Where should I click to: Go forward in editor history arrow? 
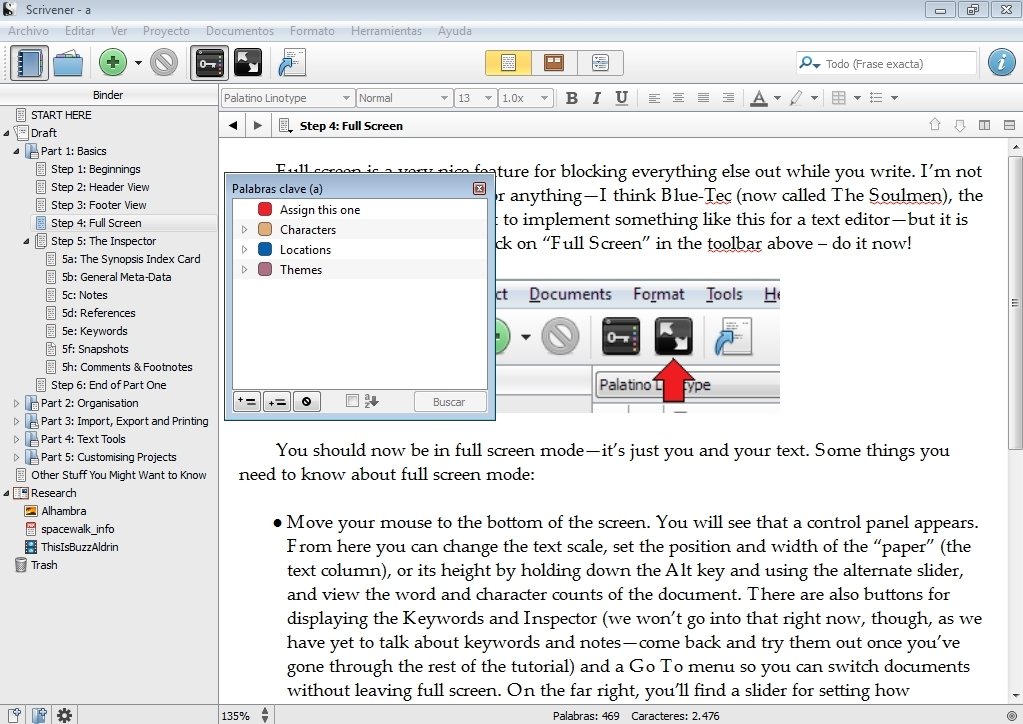[x=258, y=125]
